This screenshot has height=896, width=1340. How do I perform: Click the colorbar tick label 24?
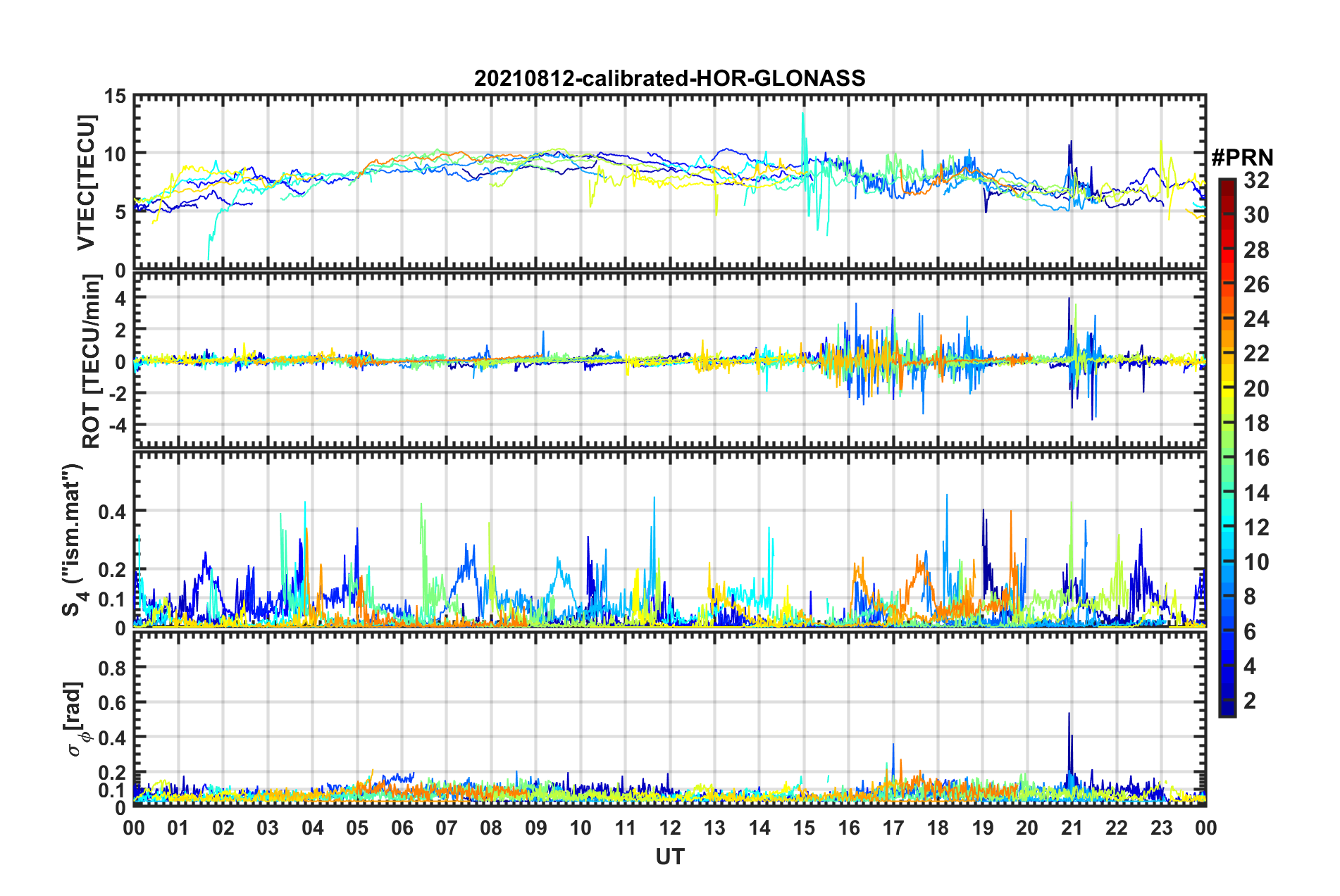1256,319
